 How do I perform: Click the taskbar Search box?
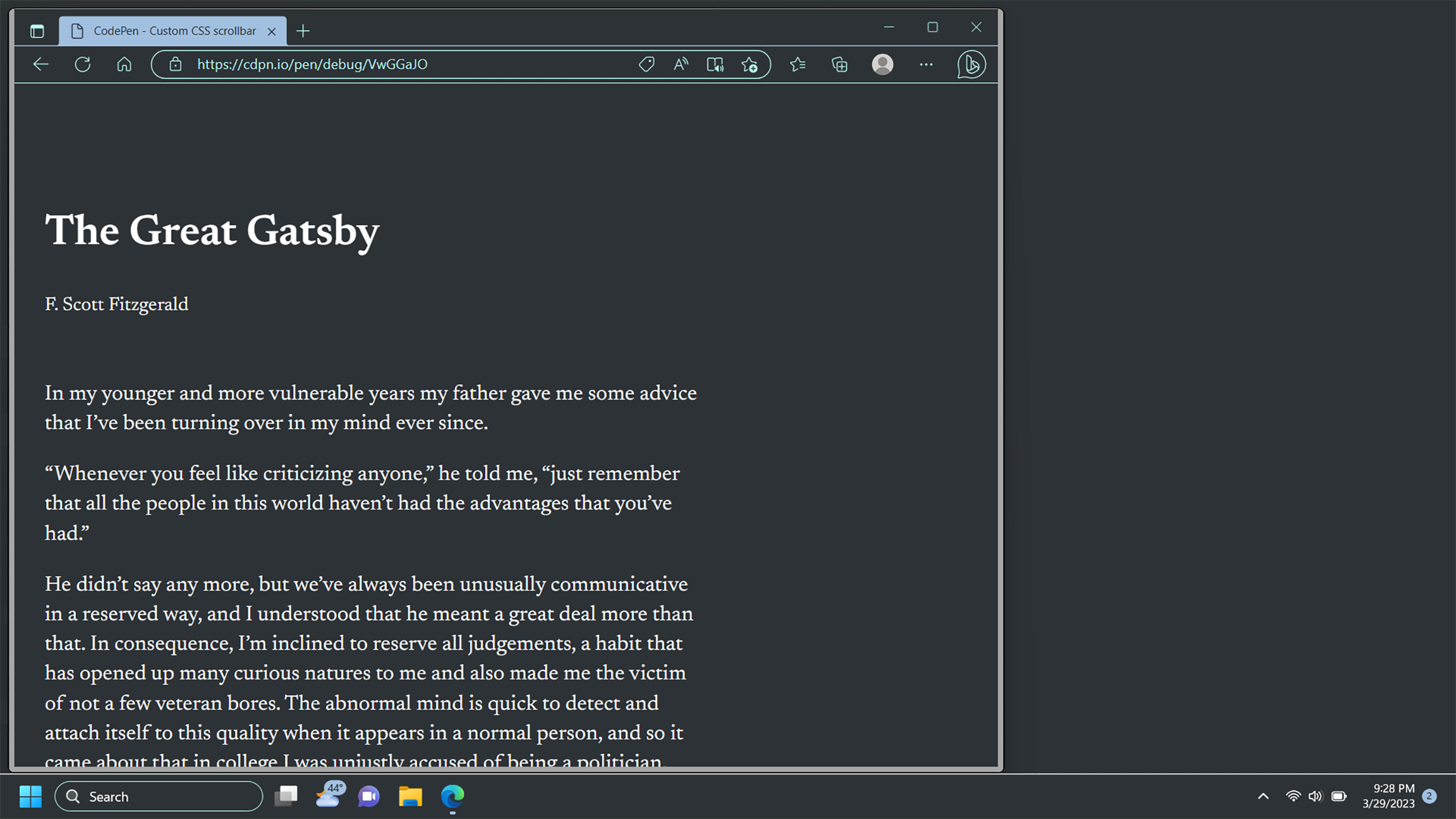coord(159,796)
